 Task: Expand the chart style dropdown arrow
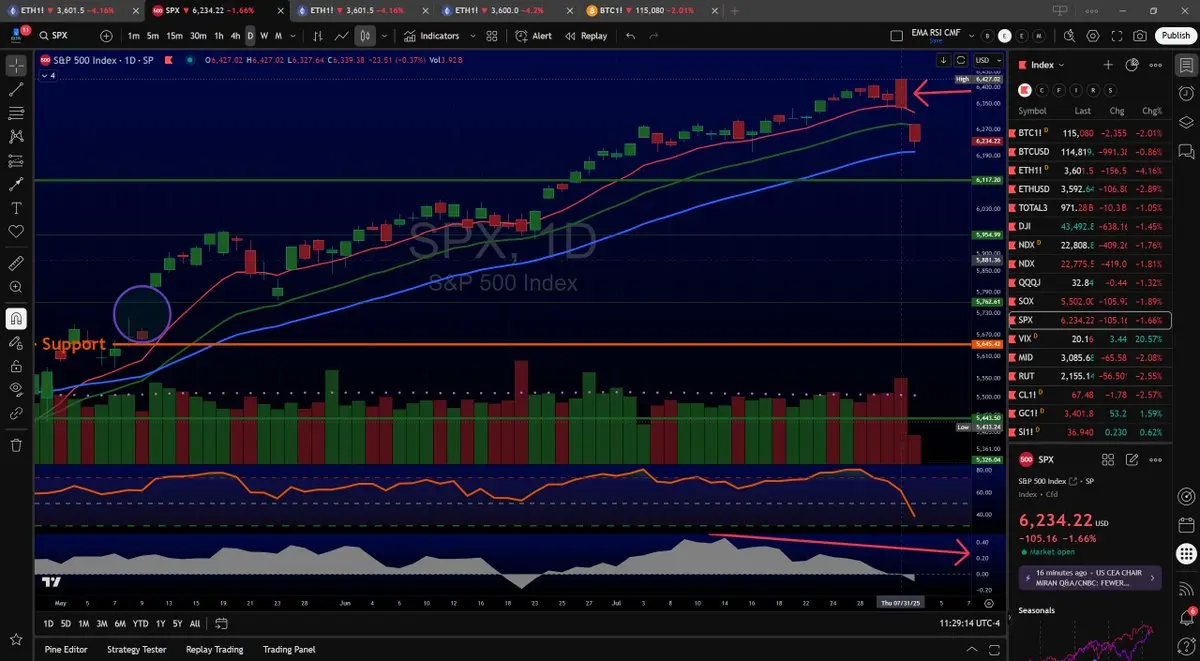[x=386, y=35]
